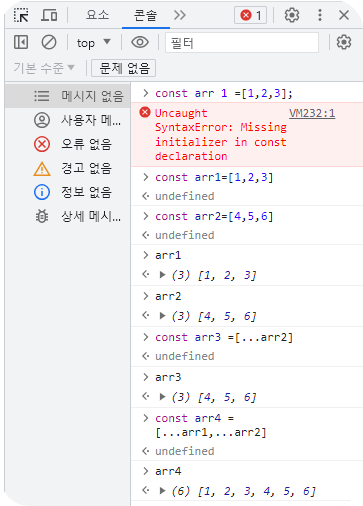Select the 경고 없음 sidebar filter

(x=68, y=168)
